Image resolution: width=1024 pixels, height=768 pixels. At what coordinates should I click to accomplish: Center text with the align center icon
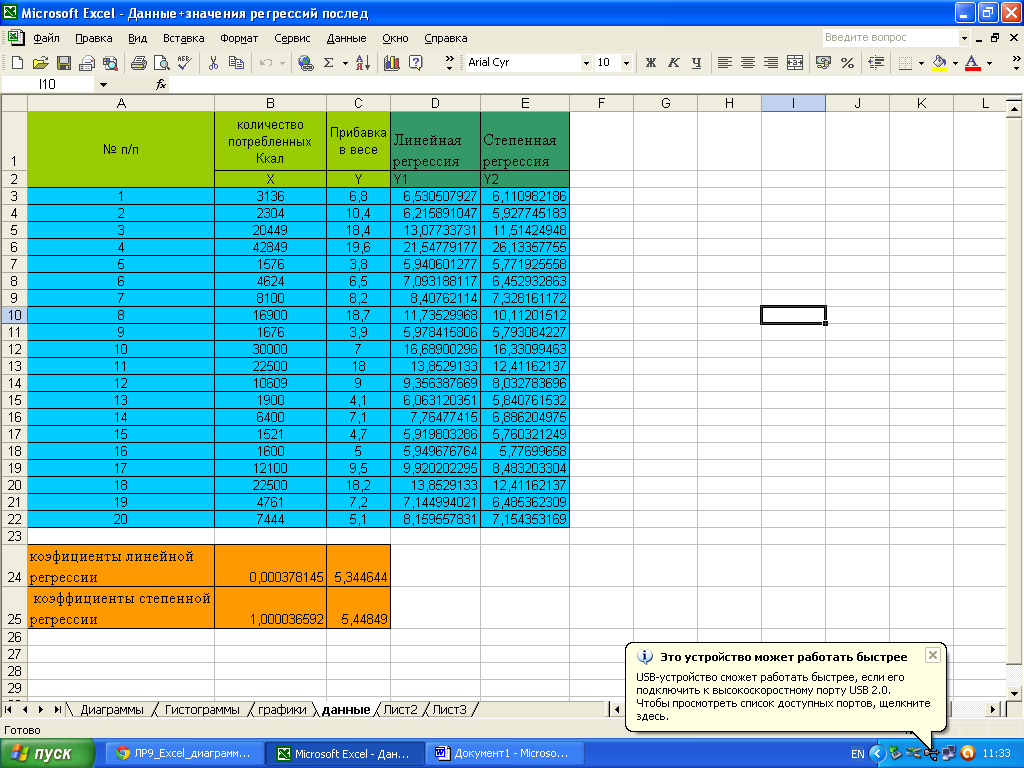coord(748,63)
